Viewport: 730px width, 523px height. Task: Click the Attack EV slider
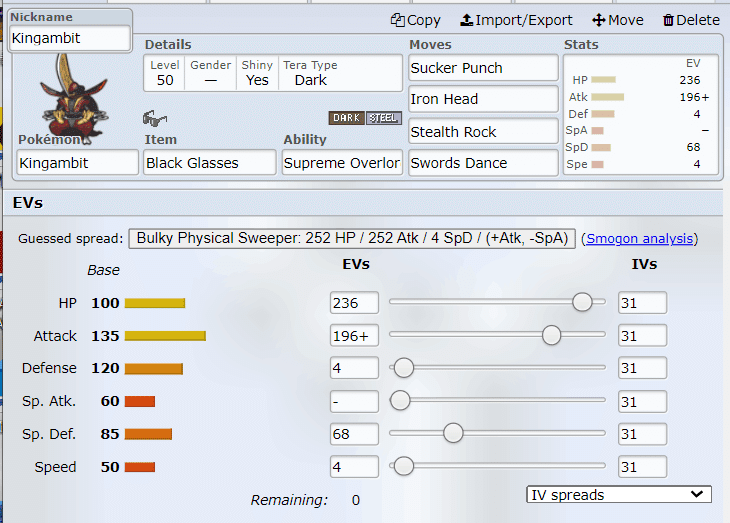[497, 335]
